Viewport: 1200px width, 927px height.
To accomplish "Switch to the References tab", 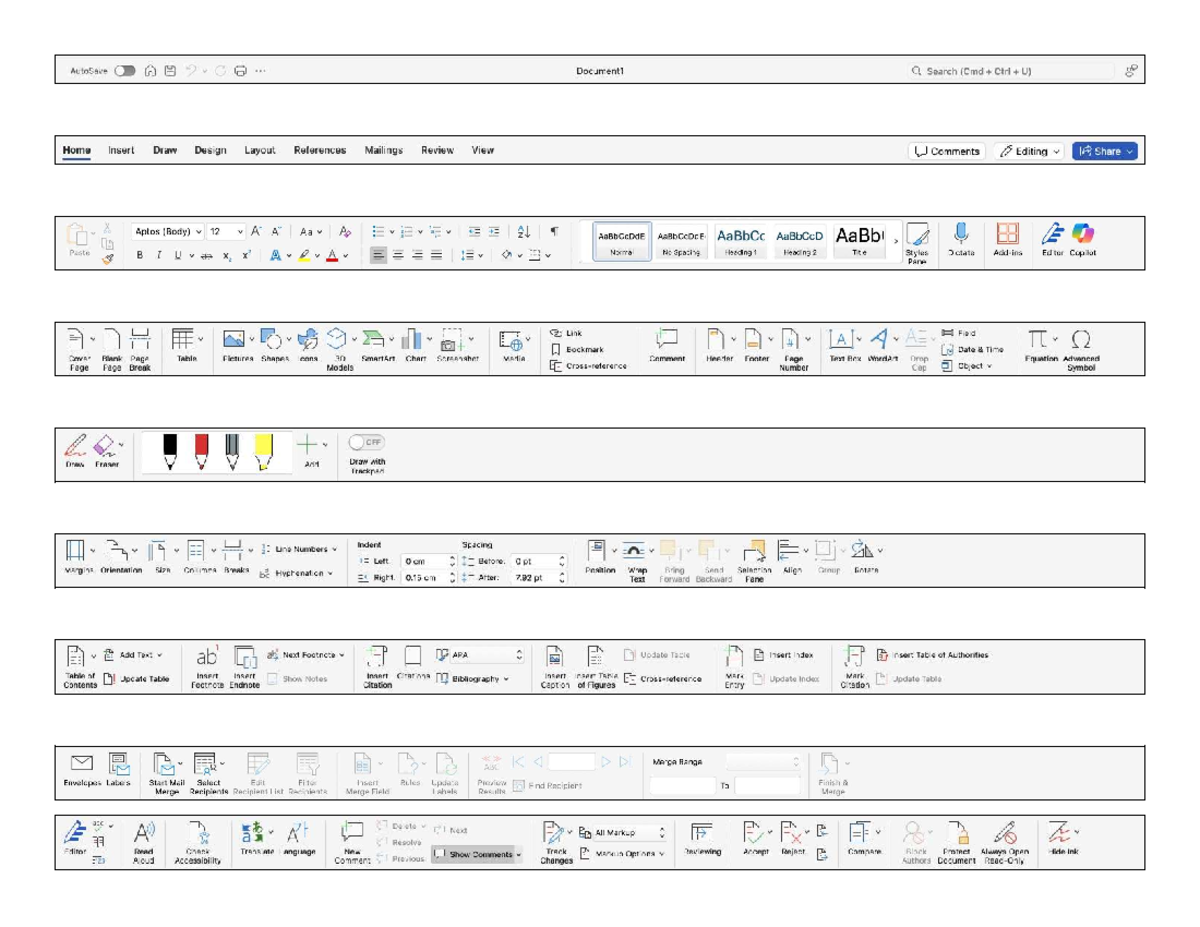I will click(320, 150).
